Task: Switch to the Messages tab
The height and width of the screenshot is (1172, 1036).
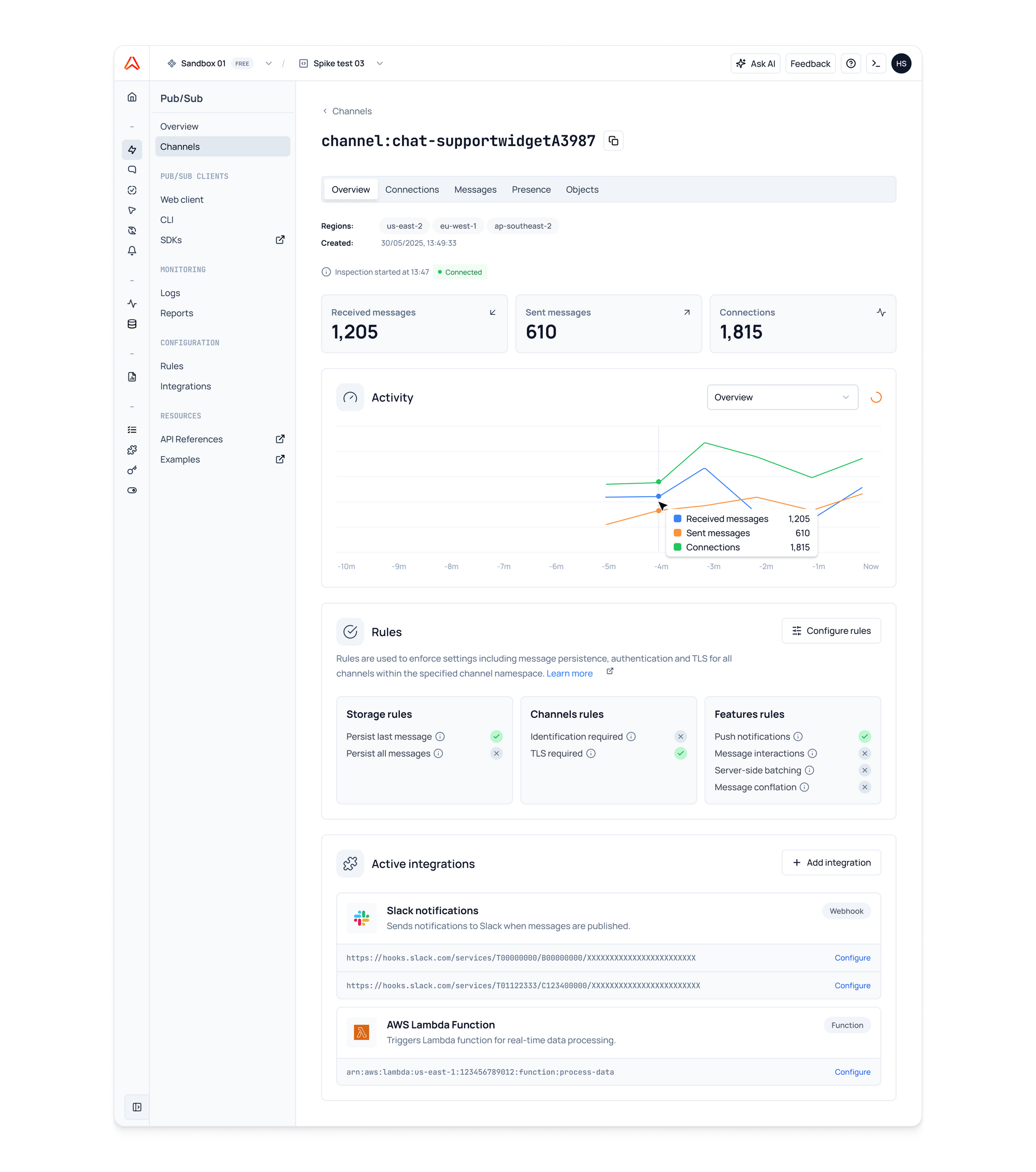Action: (475, 190)
